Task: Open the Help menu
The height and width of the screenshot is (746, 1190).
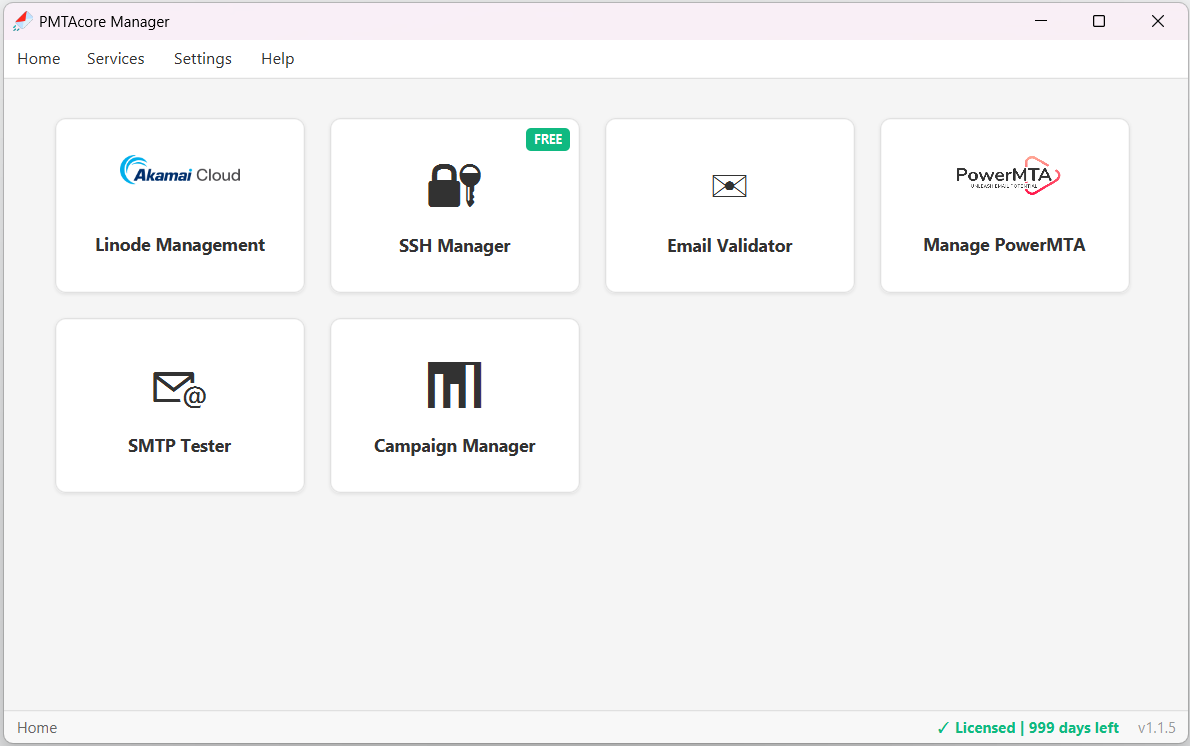Action: click(277, 58)
